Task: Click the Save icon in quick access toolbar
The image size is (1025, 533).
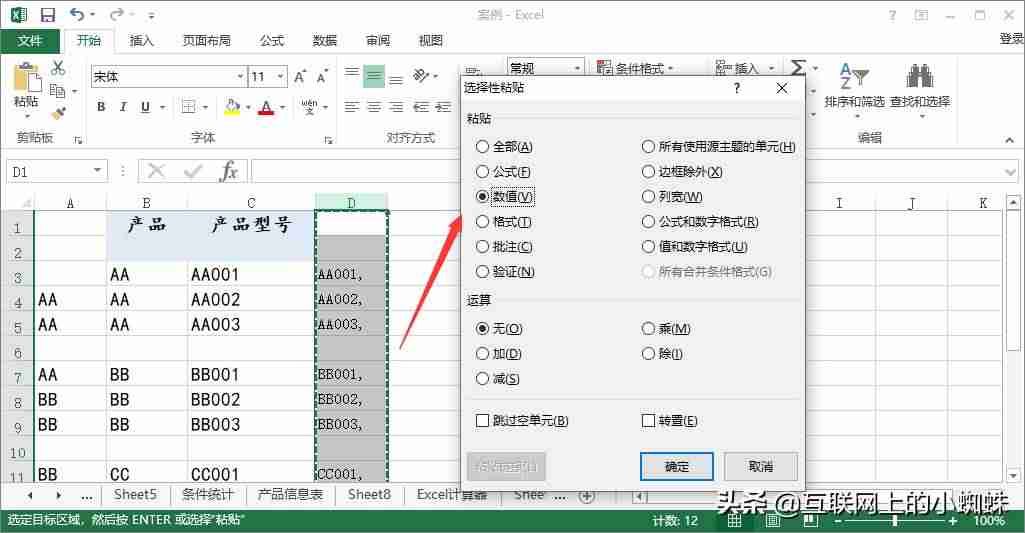Action: point(48,14)
